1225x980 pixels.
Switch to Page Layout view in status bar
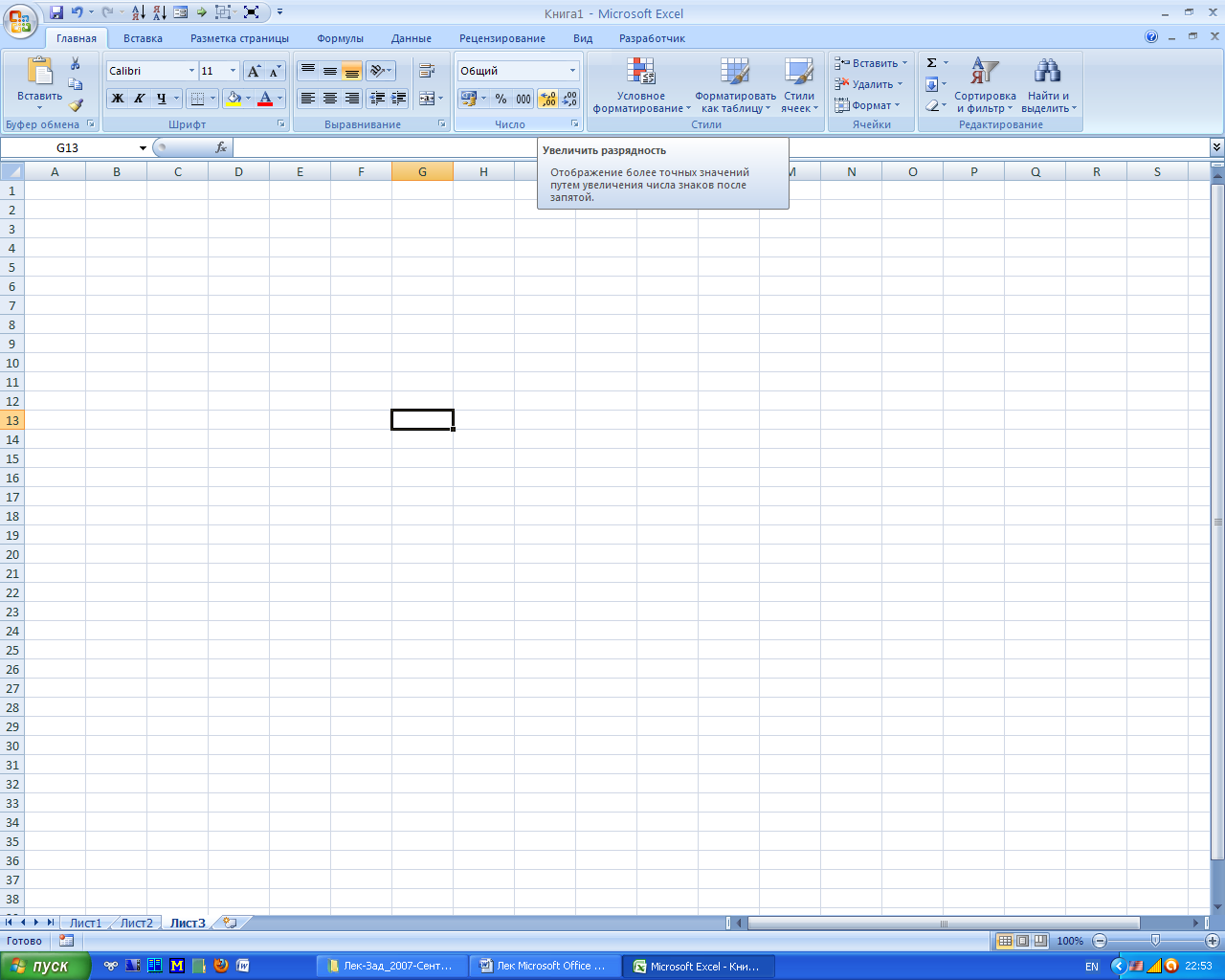(x=1022, y=941)
